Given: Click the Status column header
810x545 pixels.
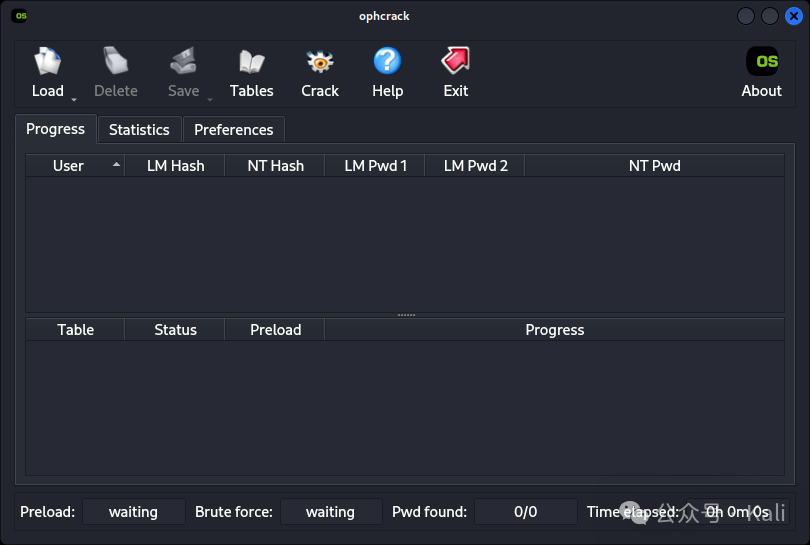Looking at the screenshot, I should (175, 330).
